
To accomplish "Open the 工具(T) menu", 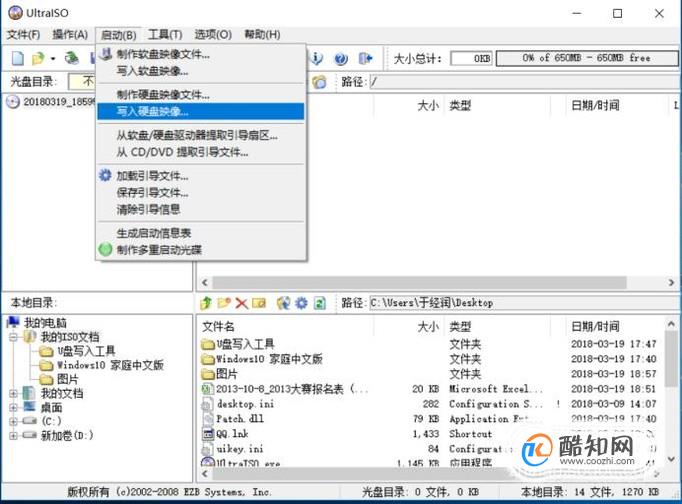I will click(165, 34).
